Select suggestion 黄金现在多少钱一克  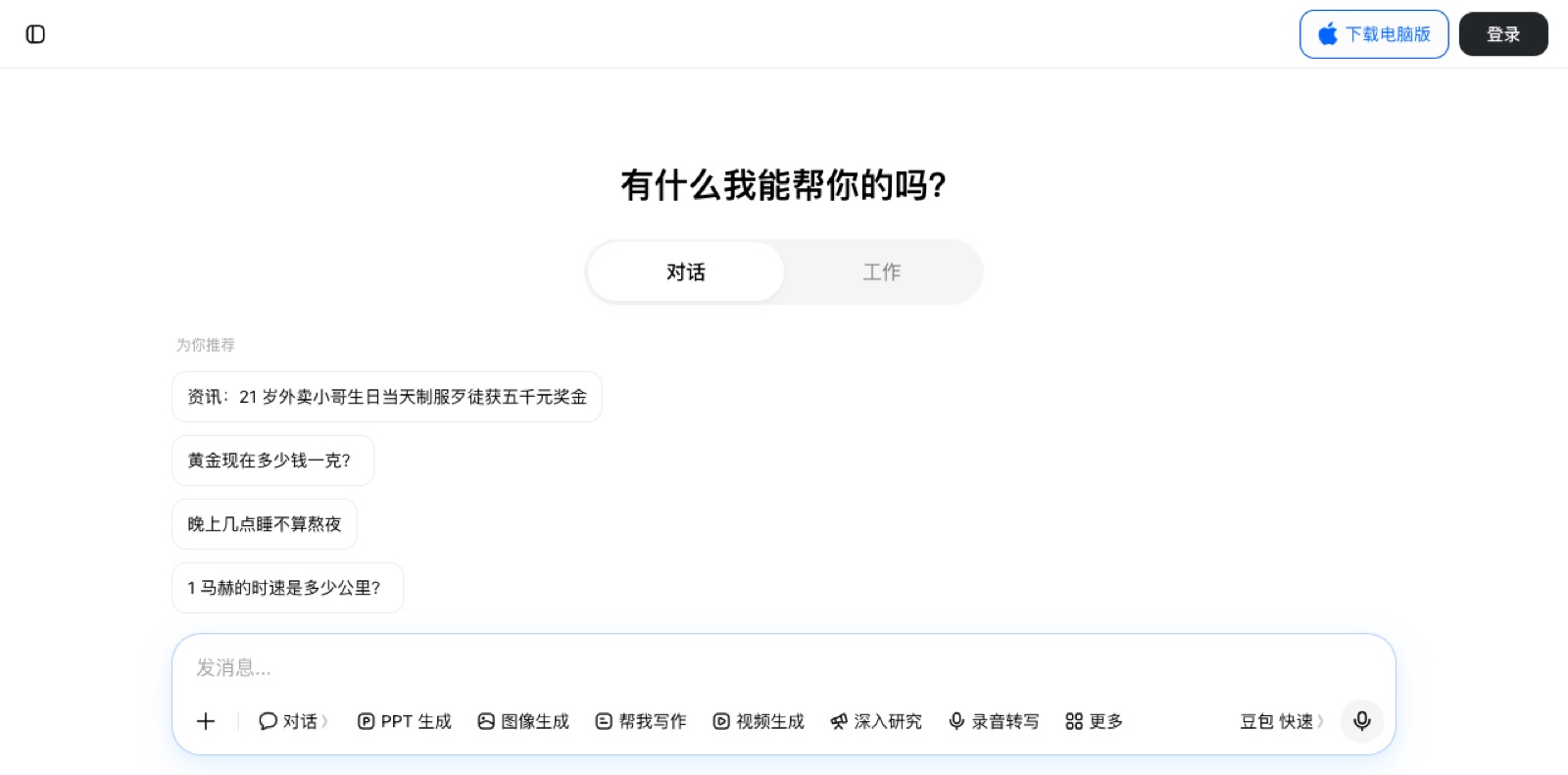273,460
